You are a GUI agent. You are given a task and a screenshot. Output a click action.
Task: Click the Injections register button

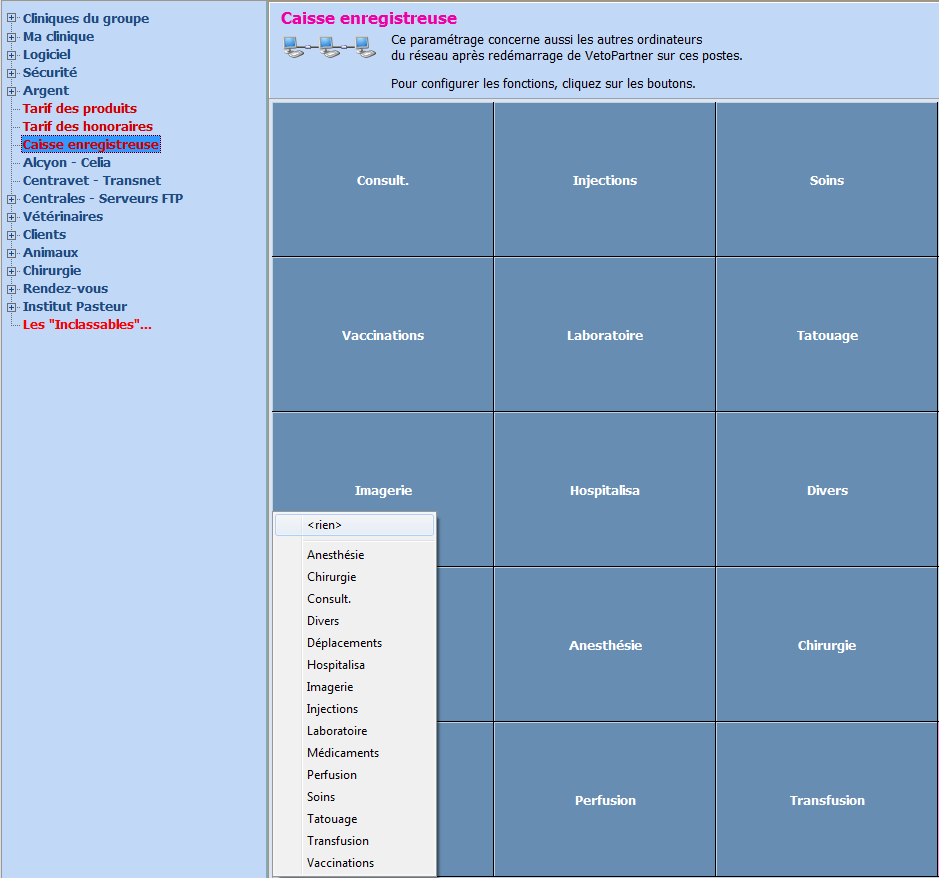coord(604,180)
